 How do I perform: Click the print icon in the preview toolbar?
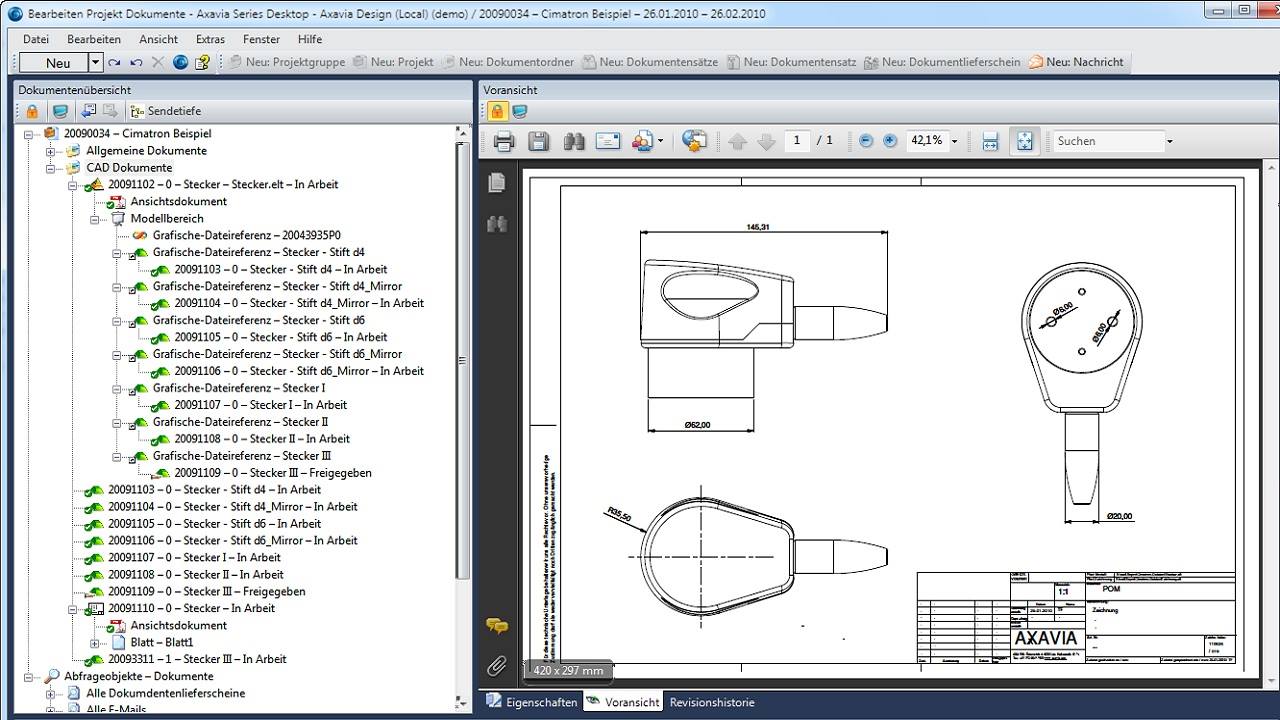point(504,141)
